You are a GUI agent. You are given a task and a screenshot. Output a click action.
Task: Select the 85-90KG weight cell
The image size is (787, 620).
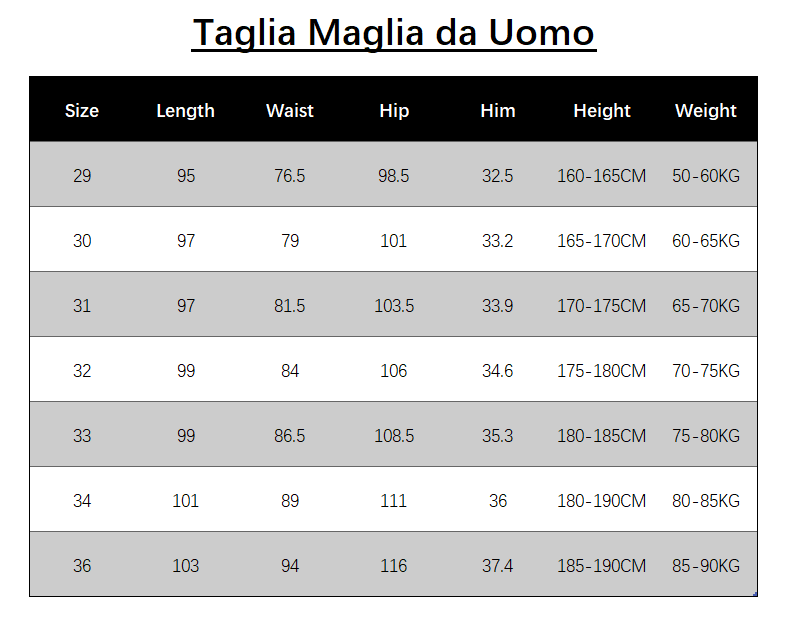[706, 566]
